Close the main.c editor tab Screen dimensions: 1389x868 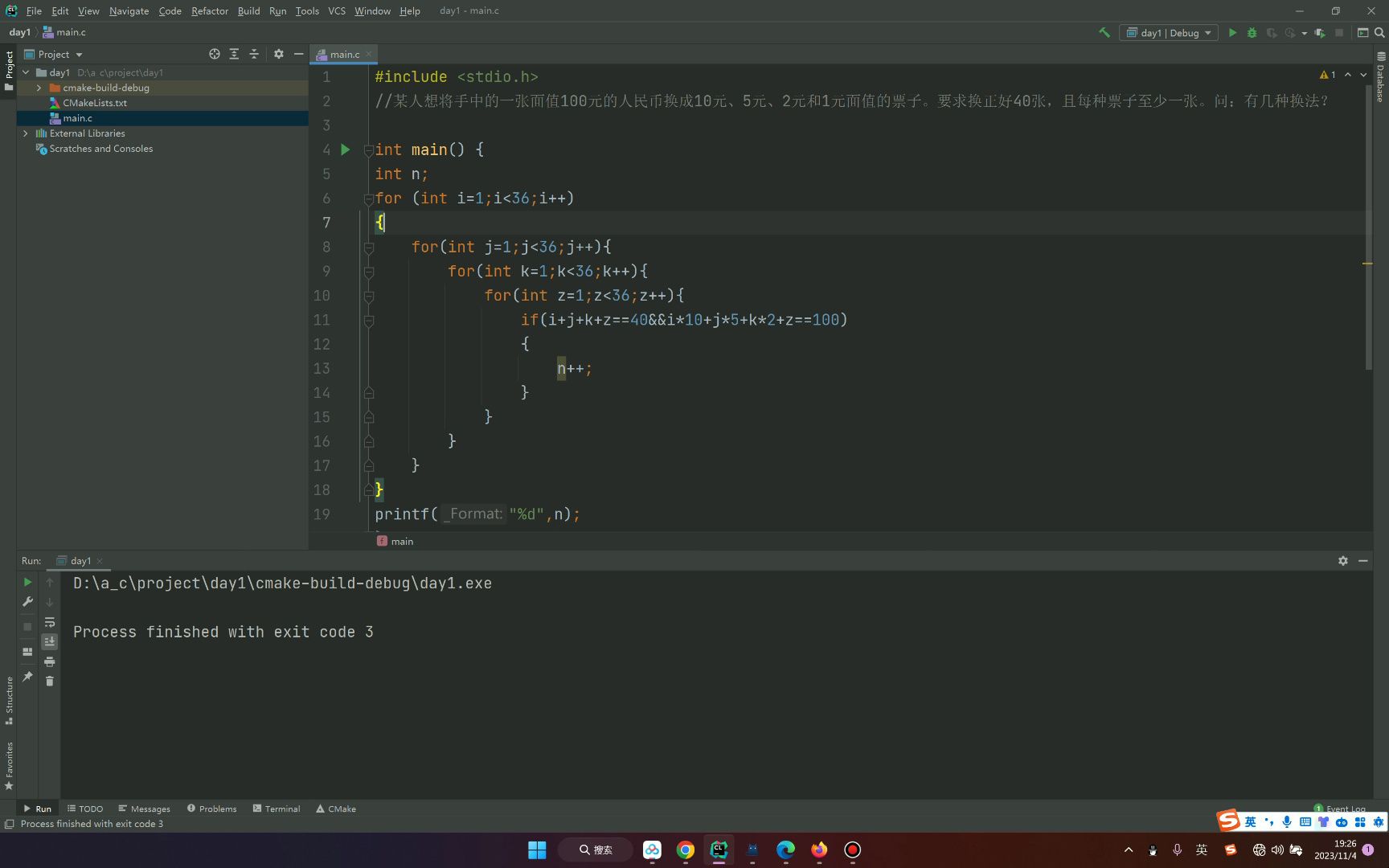coord(369,54)
